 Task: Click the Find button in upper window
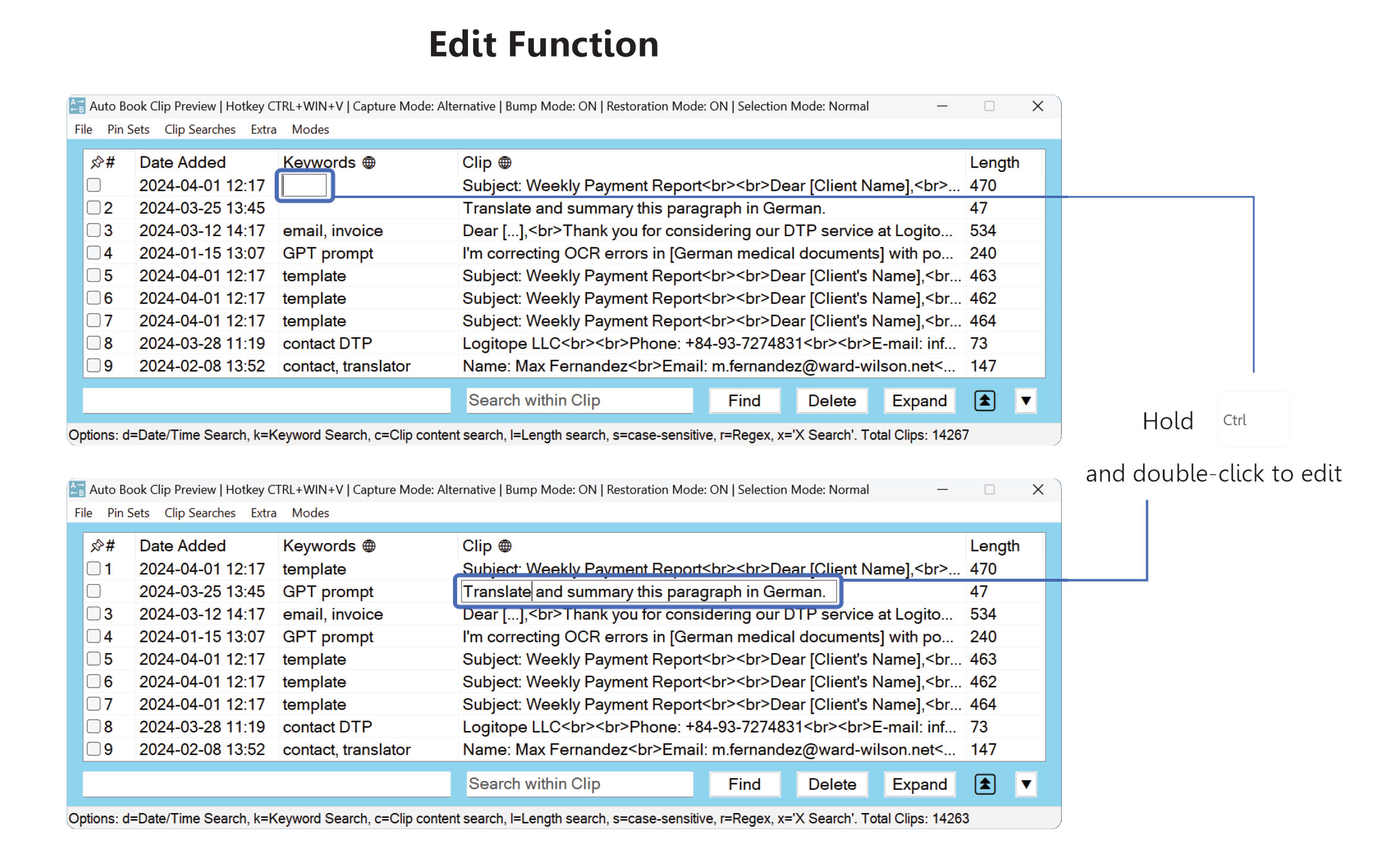tap(744, 401)
